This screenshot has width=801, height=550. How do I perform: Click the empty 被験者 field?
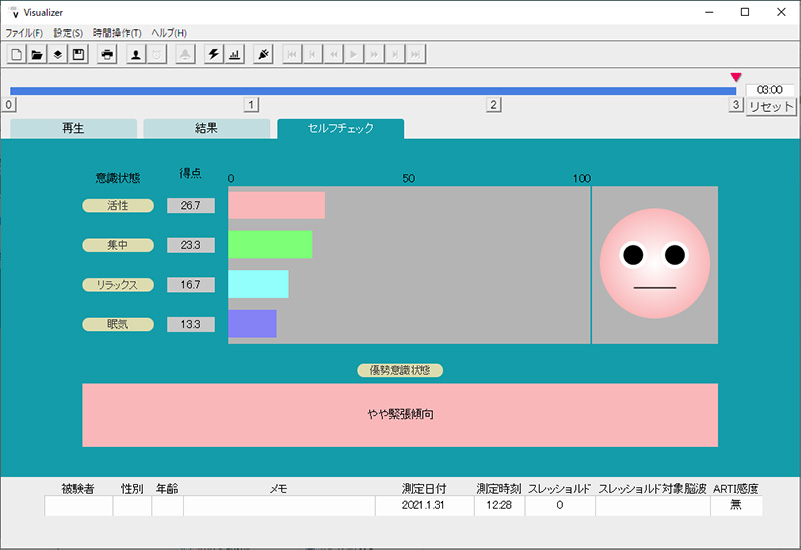point(78,506)
